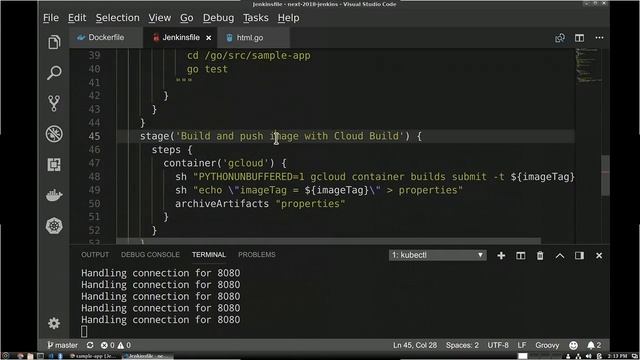This screenshot has width=640, height=360.
Task: Open the View menu
Action: pyautogui.click(x=160, y=18)
